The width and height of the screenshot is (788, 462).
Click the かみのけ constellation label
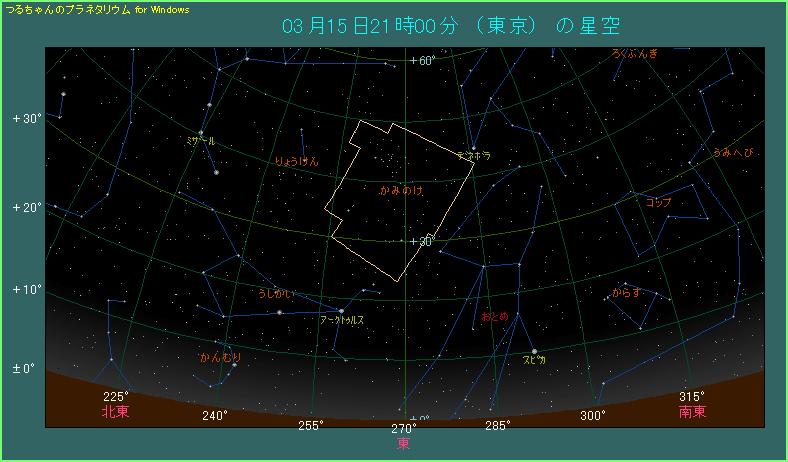click(400, 189)
